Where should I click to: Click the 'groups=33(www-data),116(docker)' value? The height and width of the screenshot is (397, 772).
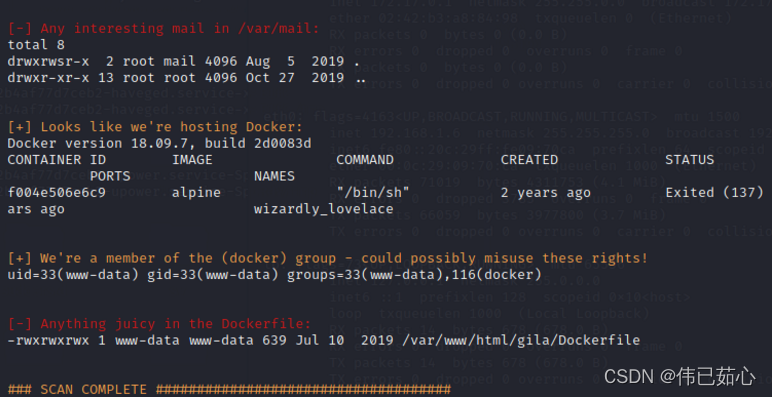pos(414,275)
